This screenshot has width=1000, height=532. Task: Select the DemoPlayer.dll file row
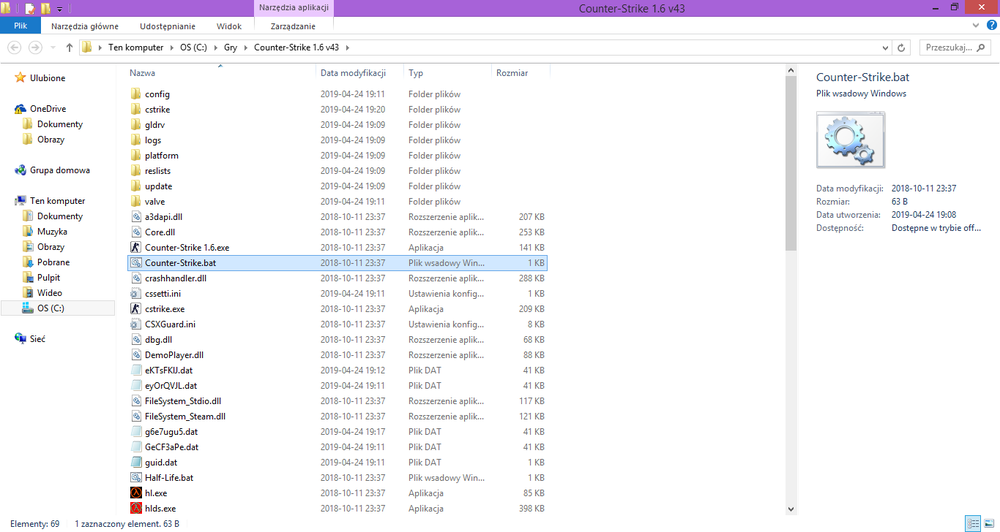point(337,355)
